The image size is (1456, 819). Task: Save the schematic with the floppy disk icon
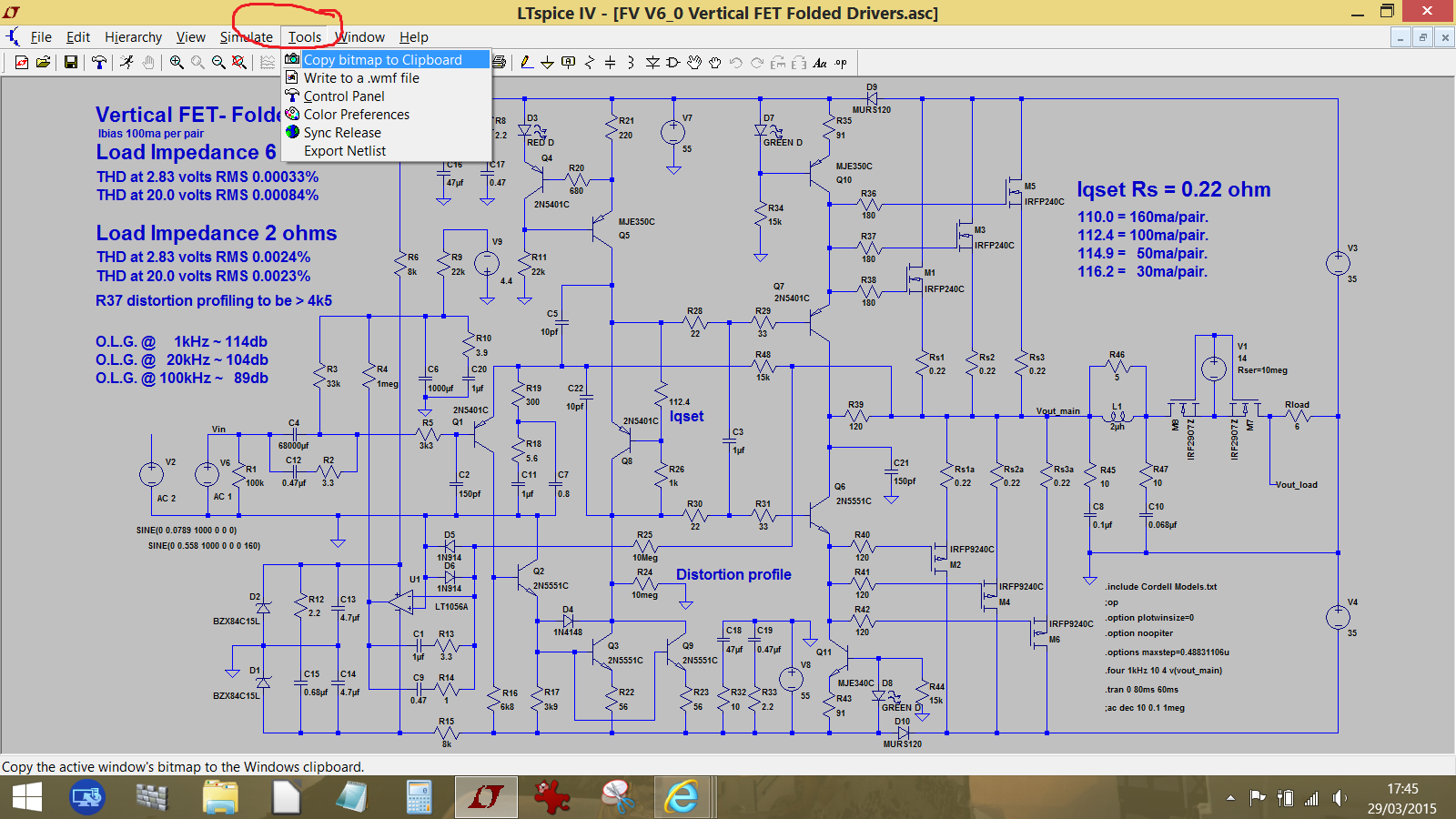[x=70, y=62]
